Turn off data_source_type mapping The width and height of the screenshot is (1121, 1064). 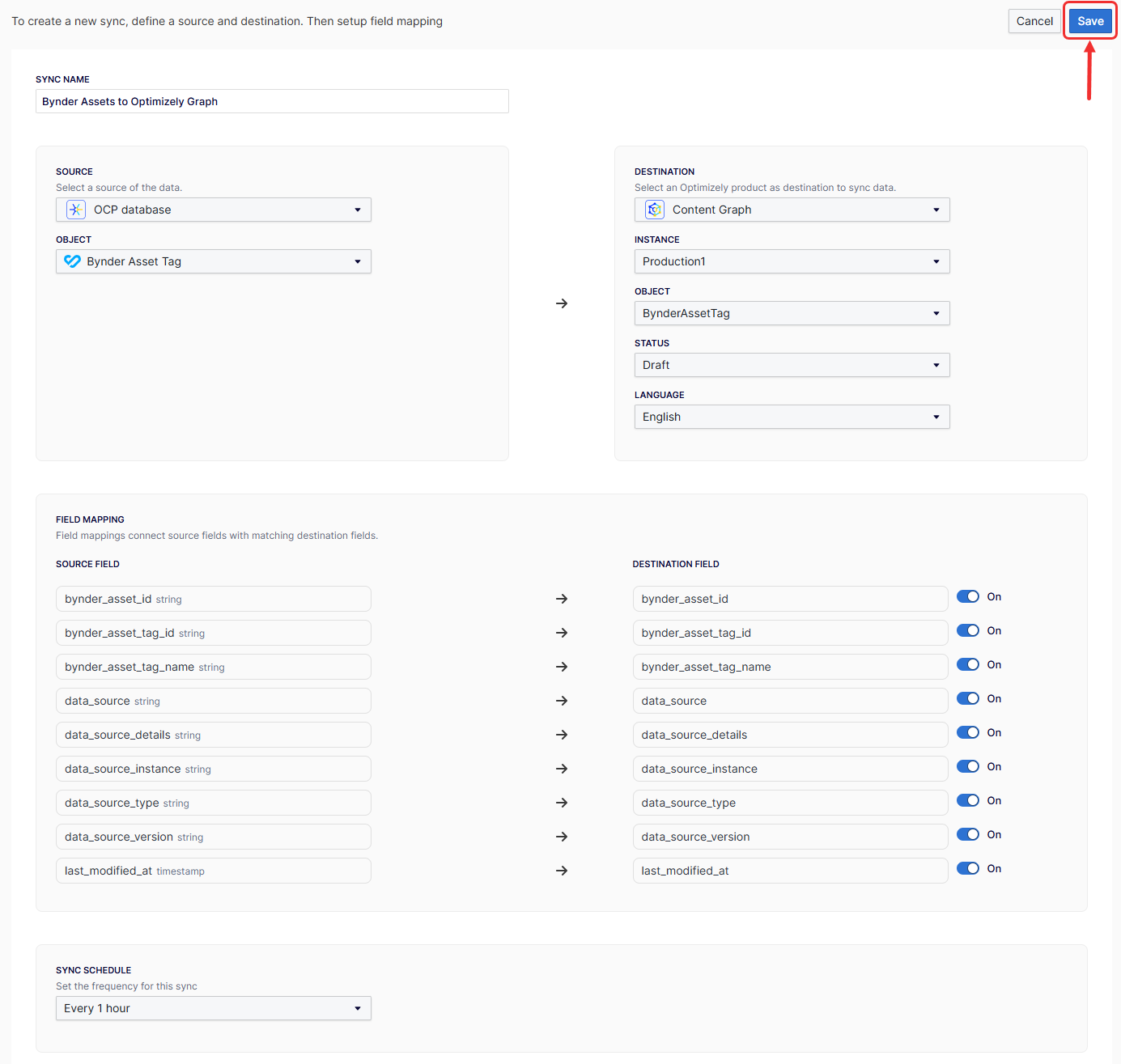pos(968,800)
